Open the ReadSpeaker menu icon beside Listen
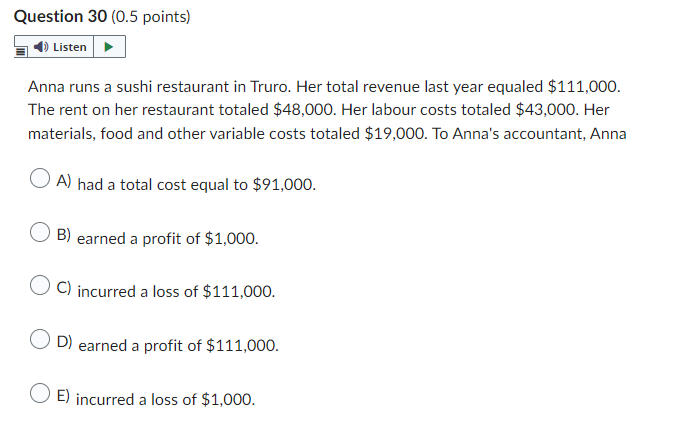This screenshot has width=692, height=432. coord(21,51)
